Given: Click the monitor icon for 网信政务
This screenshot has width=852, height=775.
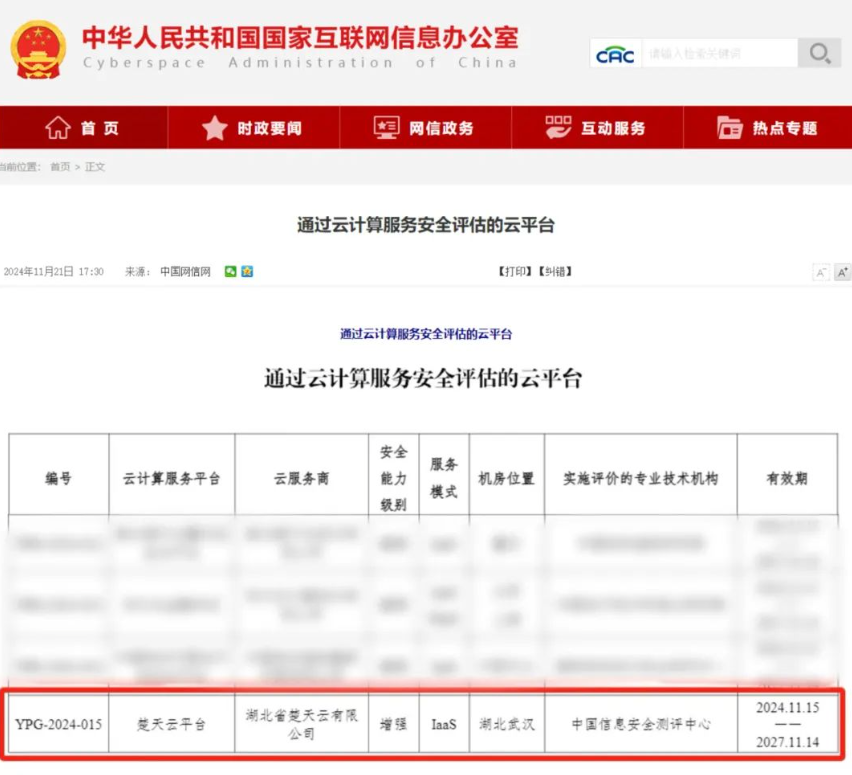Looking at the screenshot, I should click(x=387, y=128).
